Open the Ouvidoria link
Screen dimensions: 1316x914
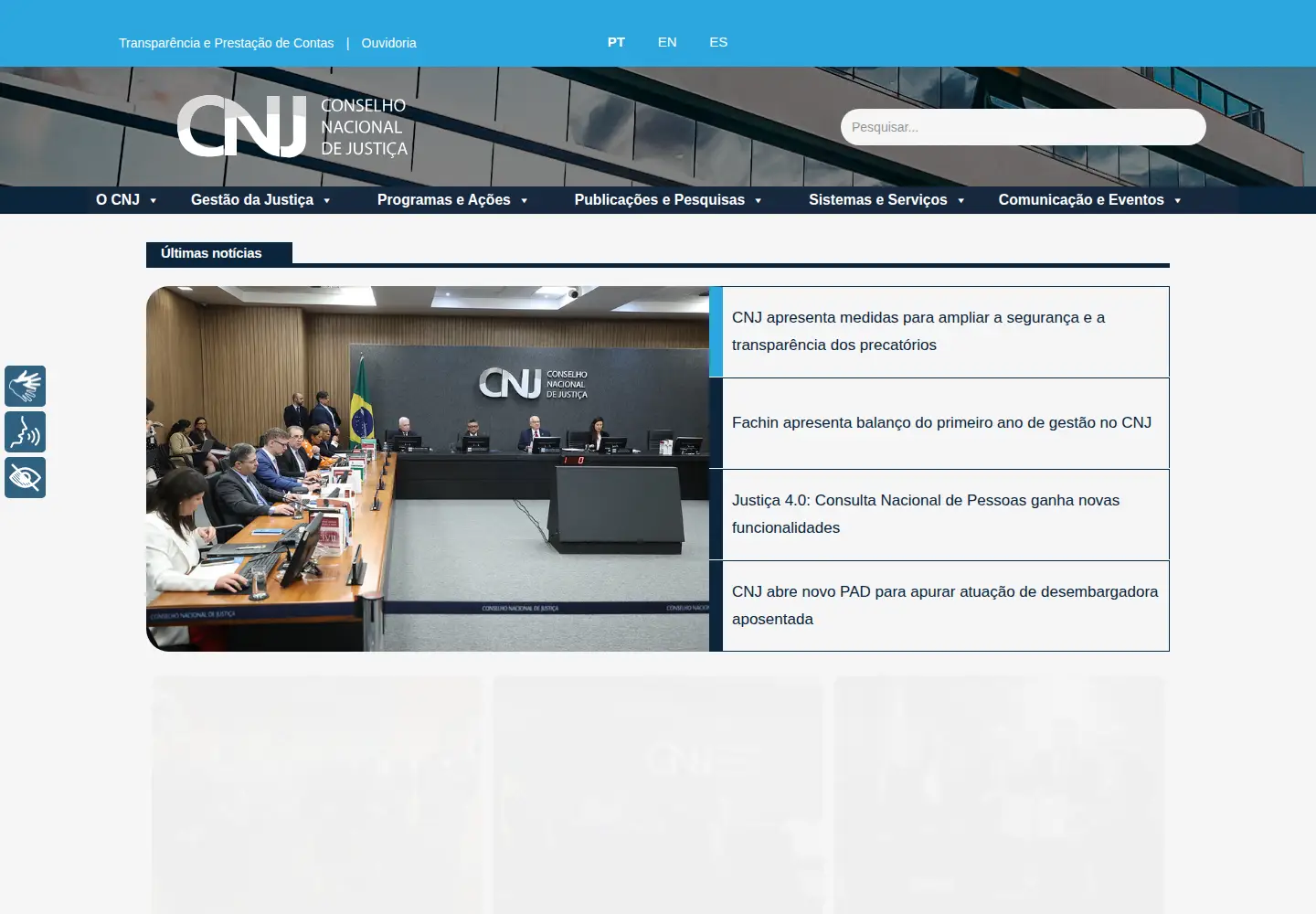click(388, 43)
